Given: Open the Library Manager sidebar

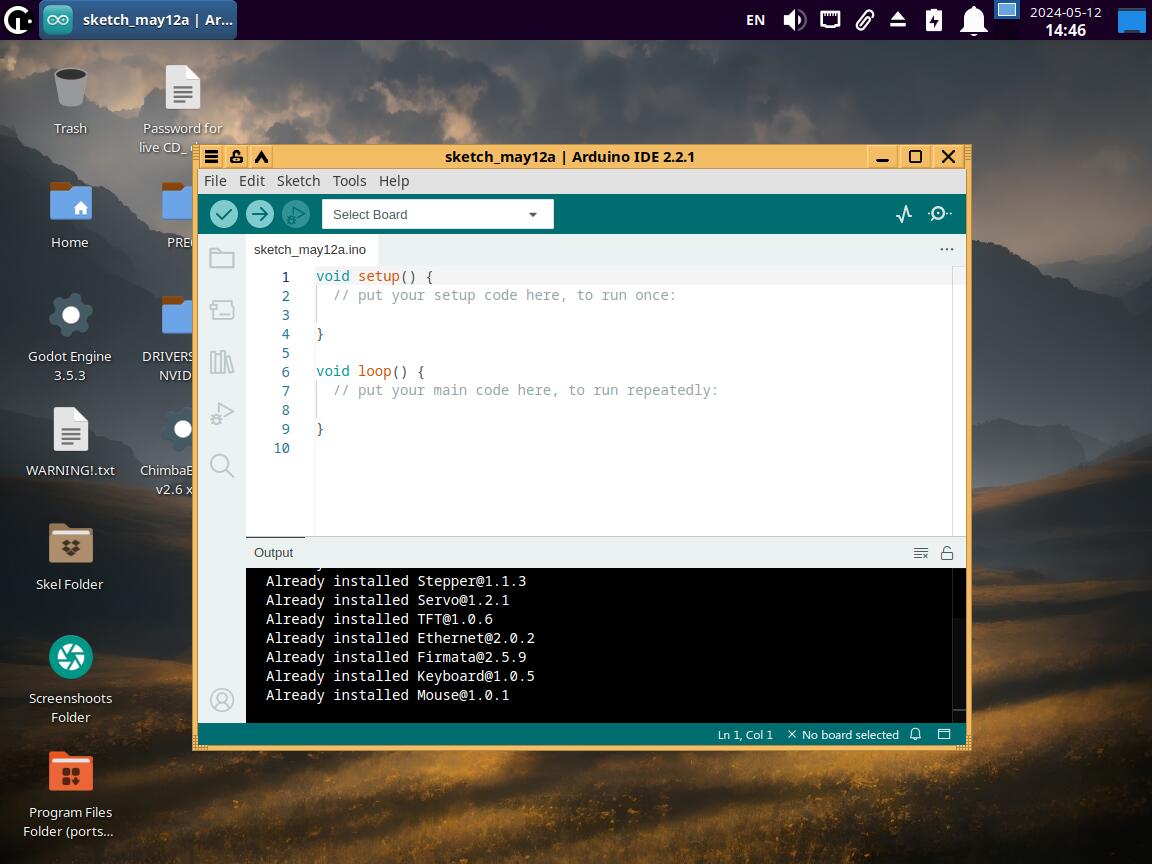Looking at the screenshot, I should click(222, 362).
